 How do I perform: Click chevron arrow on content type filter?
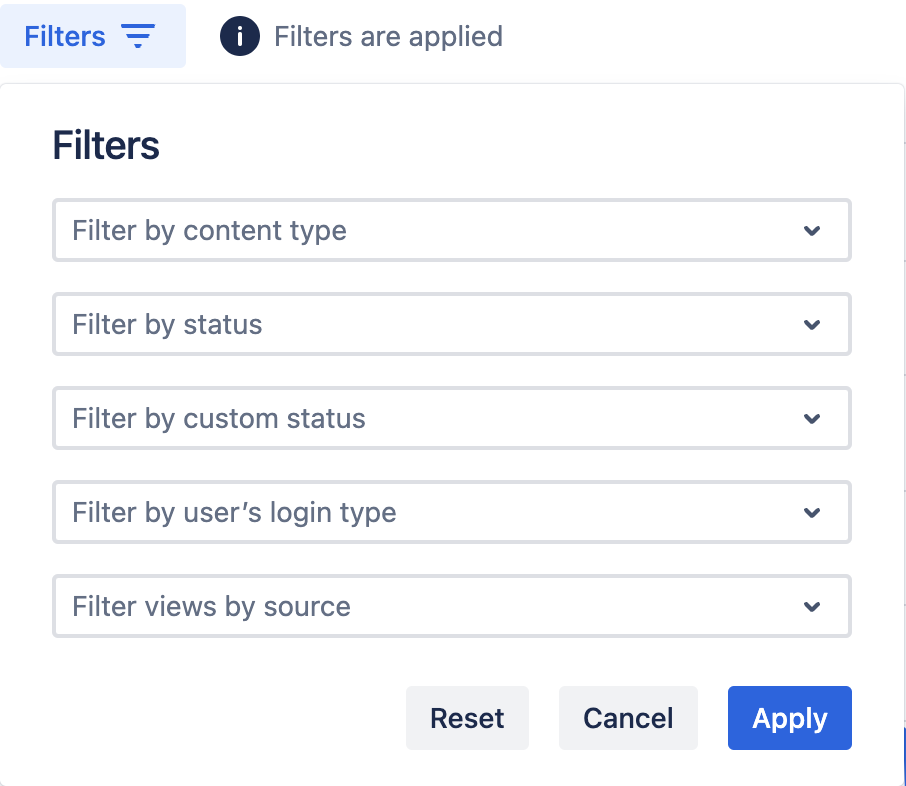pyautogui.click(x=812, y=231)
